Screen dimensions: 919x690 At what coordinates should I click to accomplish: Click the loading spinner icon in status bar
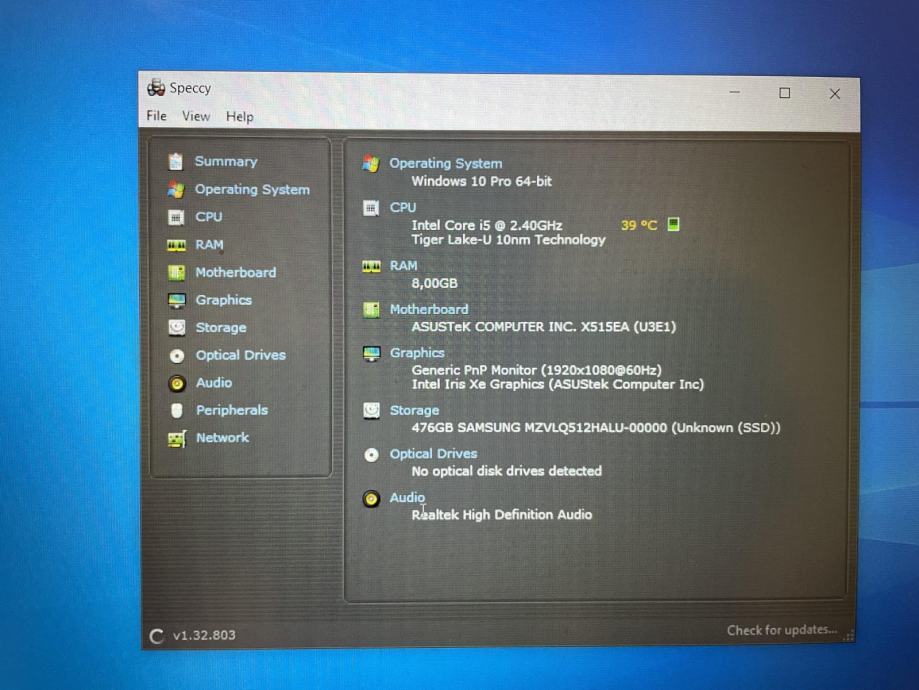pos(156,636)
